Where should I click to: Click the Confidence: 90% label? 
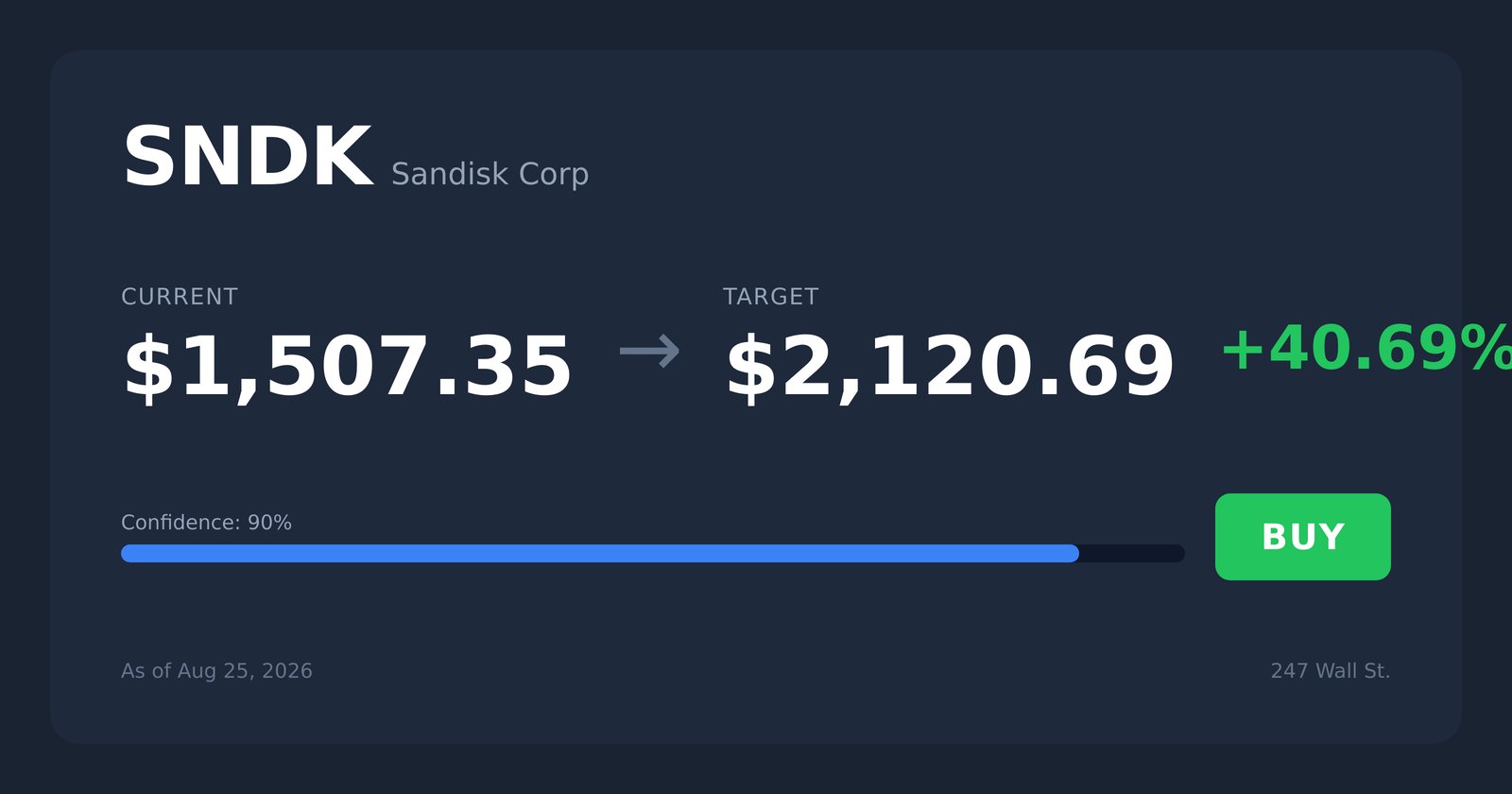206,523
